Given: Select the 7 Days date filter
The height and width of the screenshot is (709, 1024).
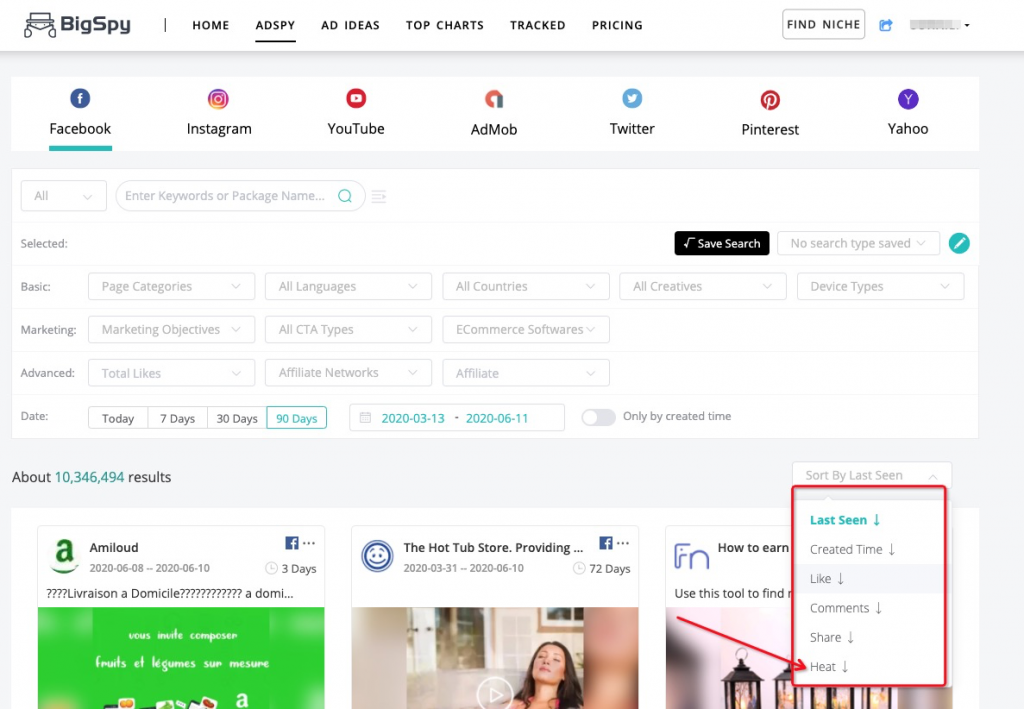Looking at the screenshot, I should pyautogui.click(x=178, y=418).
